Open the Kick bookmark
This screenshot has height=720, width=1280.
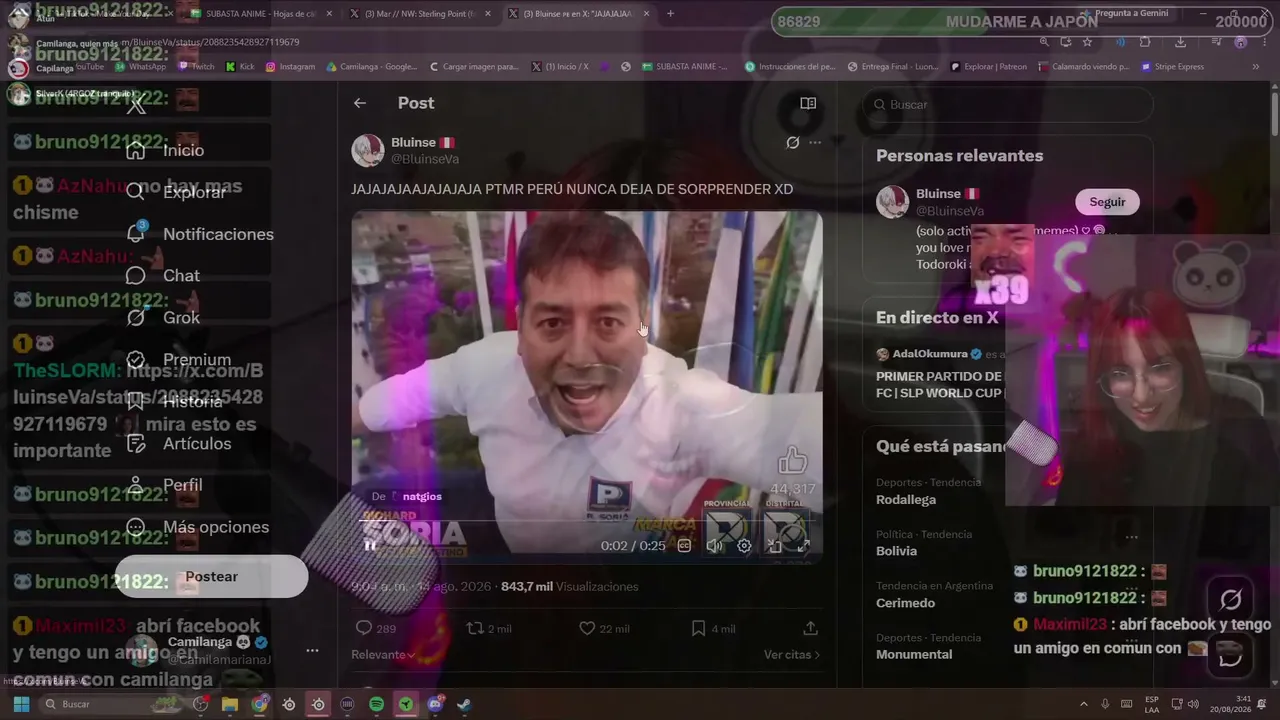[x=240, y=67]
